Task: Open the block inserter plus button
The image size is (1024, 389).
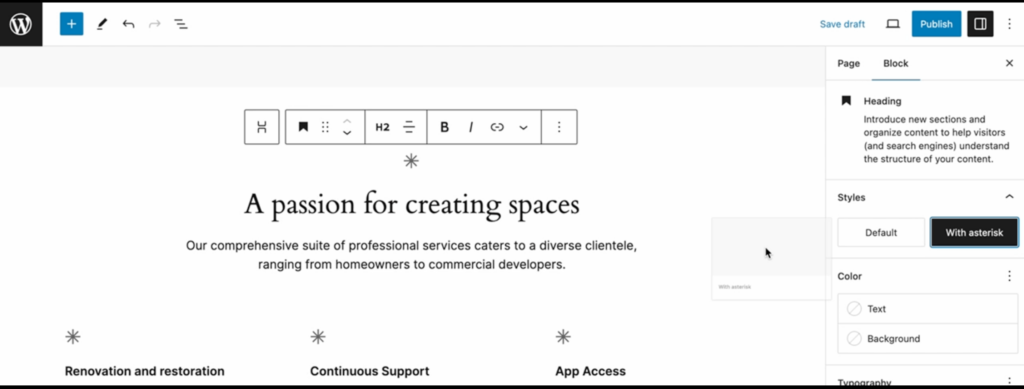Action: pos(71,24)
